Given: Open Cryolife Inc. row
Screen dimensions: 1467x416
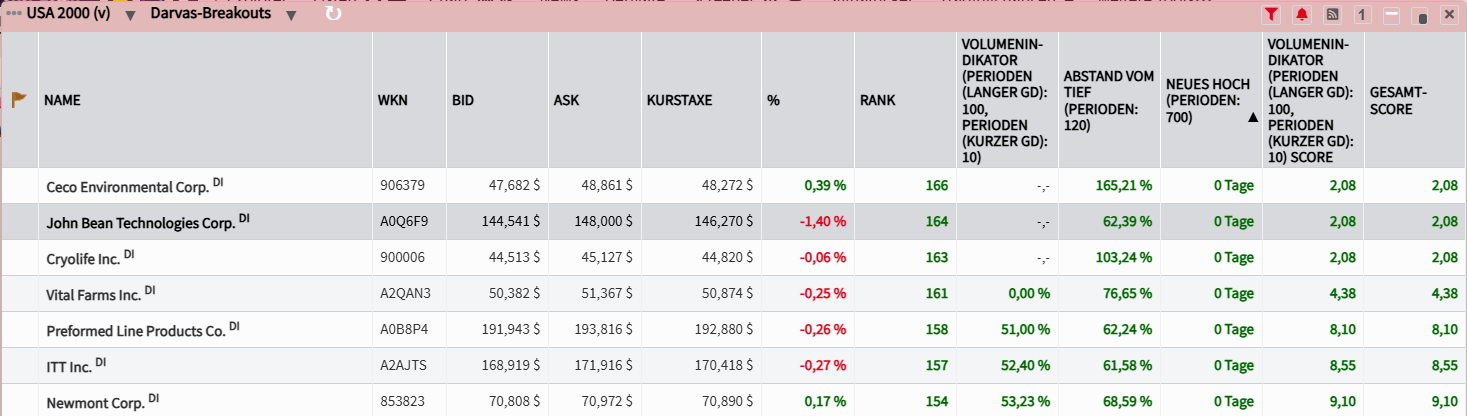Looking at the screenshot, I should (x=733, y=258).
